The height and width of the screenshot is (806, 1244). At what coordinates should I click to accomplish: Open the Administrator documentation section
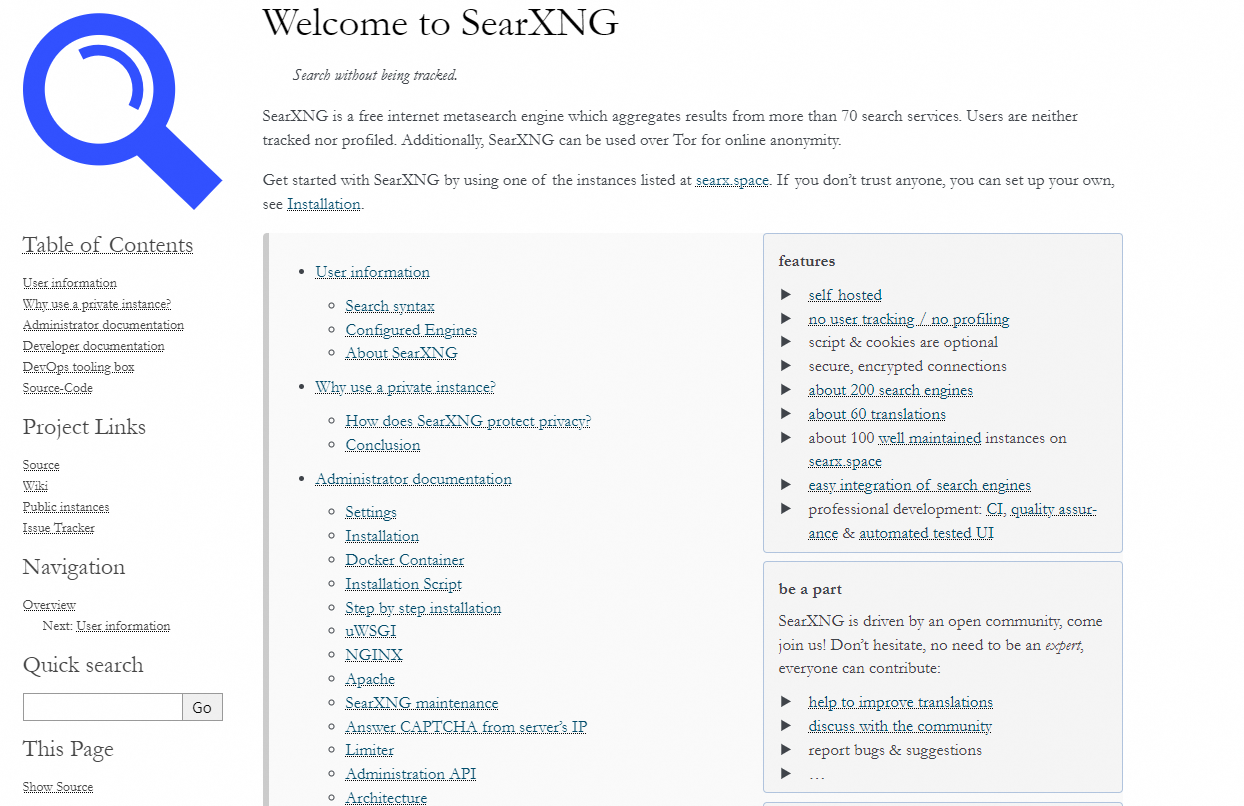pos(413,478)
